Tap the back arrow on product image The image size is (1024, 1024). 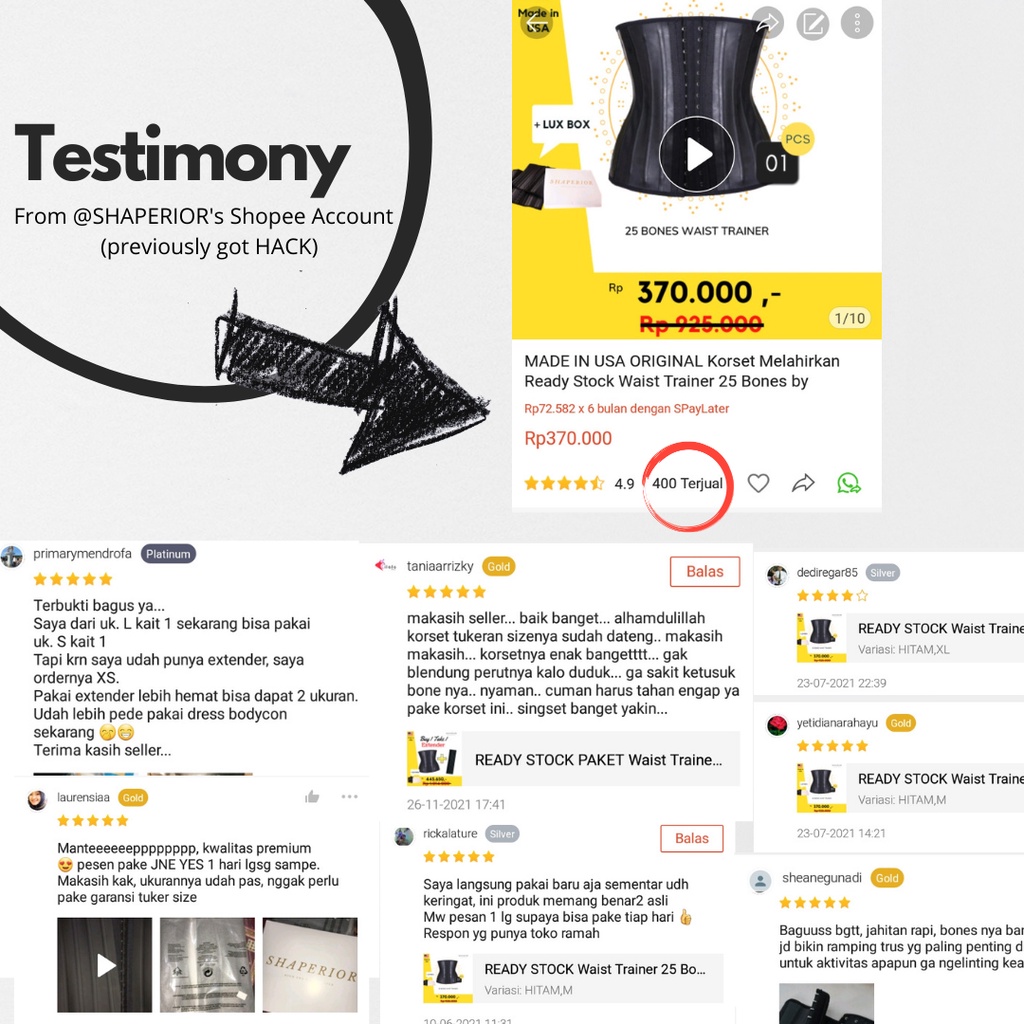coord(537,23)
